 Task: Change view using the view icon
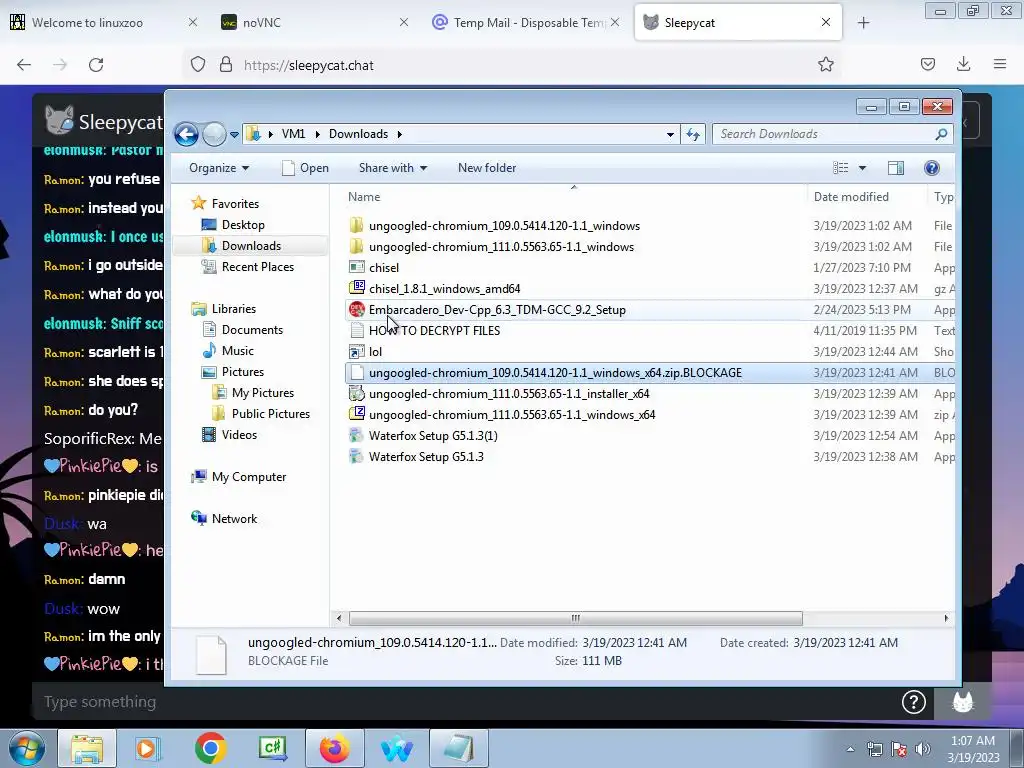[x=840, y=168]
